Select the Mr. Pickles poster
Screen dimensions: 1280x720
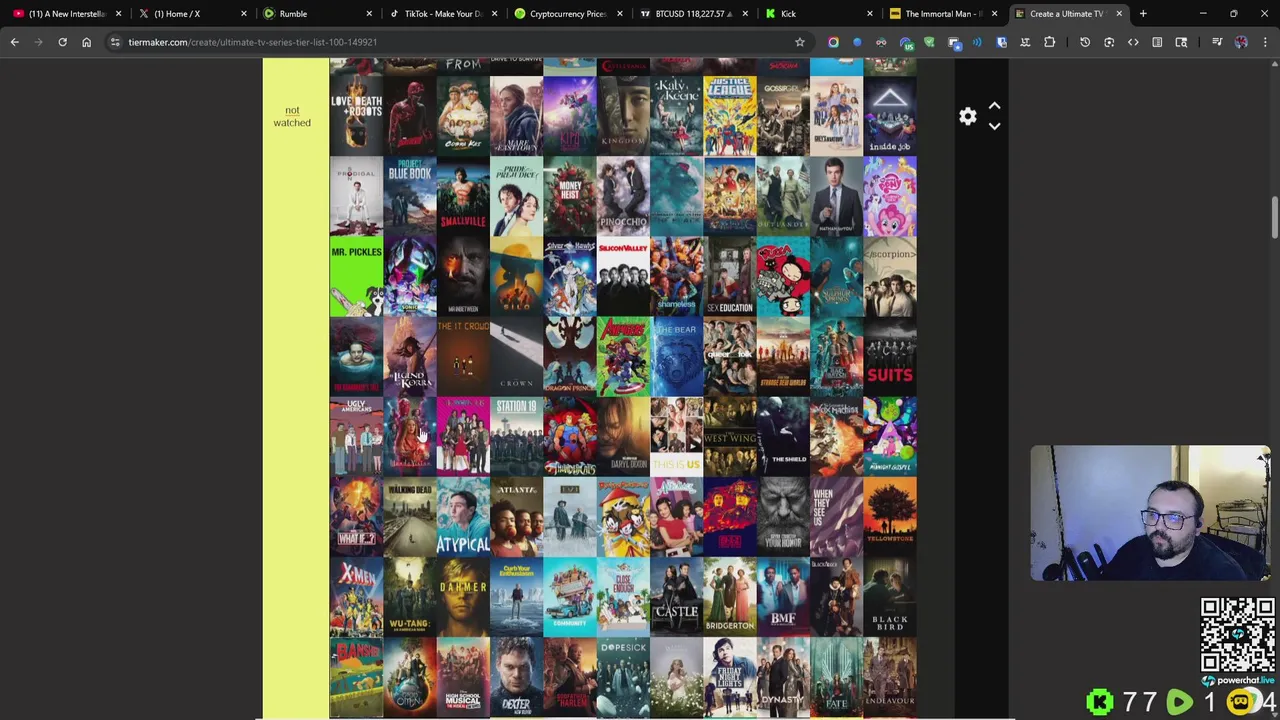click(x=356, y=276)
